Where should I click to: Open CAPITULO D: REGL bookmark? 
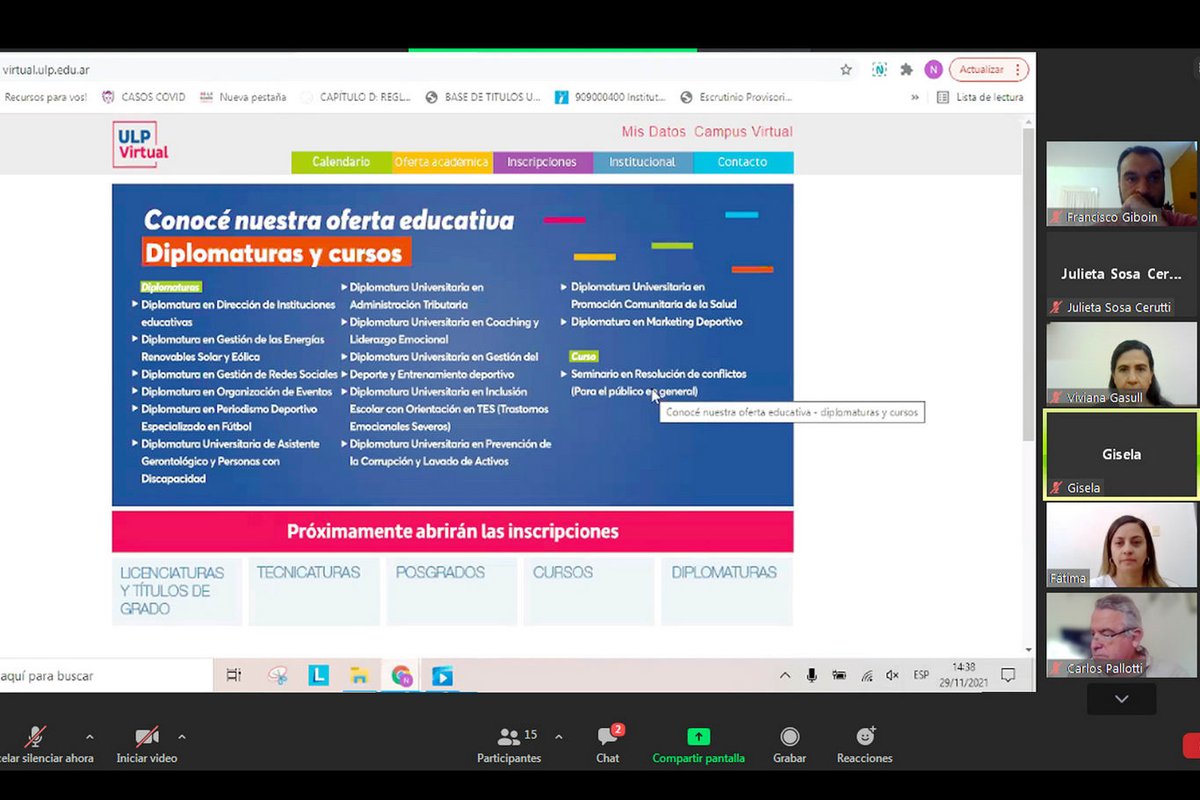click(x=356, y=97)
